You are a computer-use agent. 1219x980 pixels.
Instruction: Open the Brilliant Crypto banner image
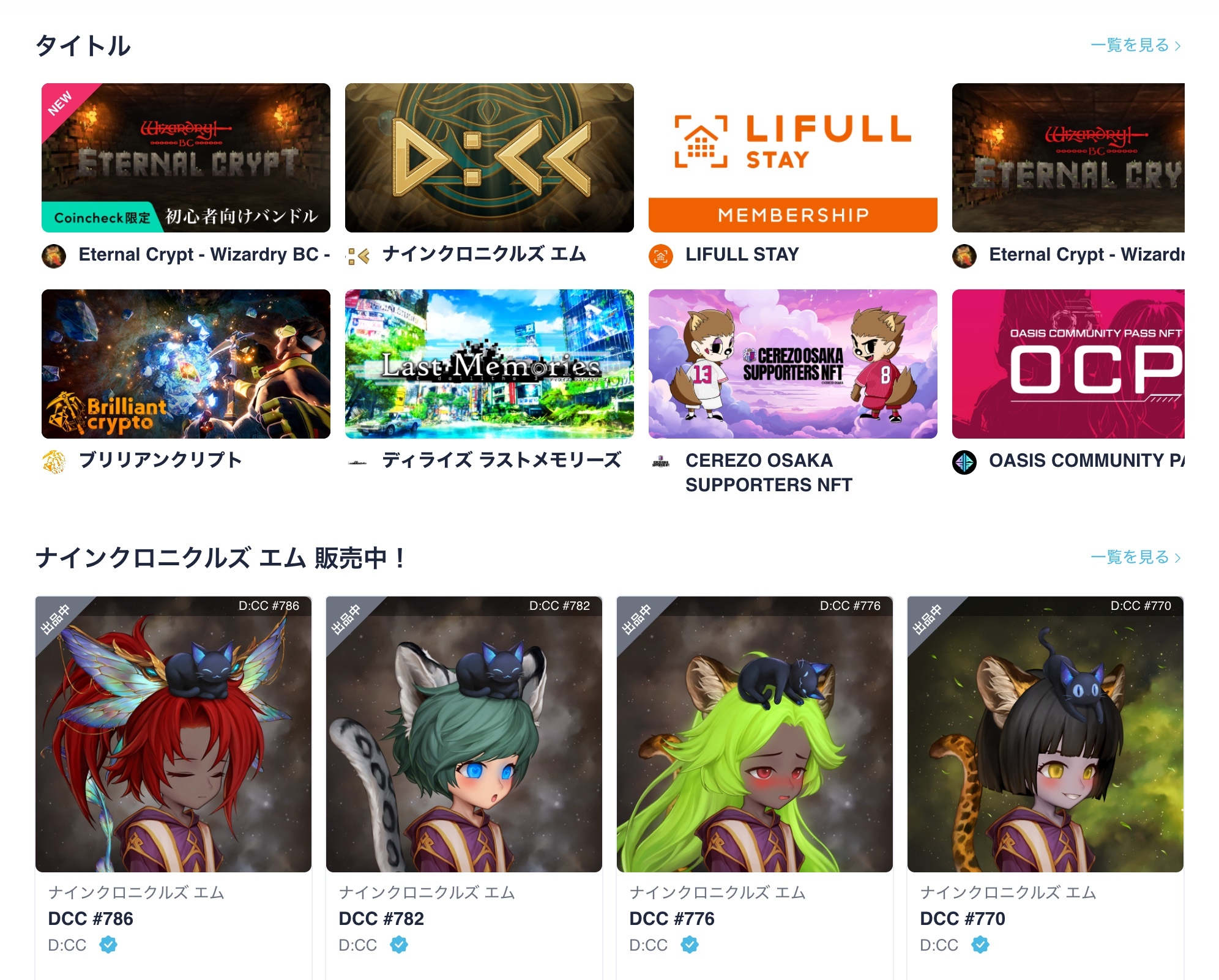click(186, 364)
